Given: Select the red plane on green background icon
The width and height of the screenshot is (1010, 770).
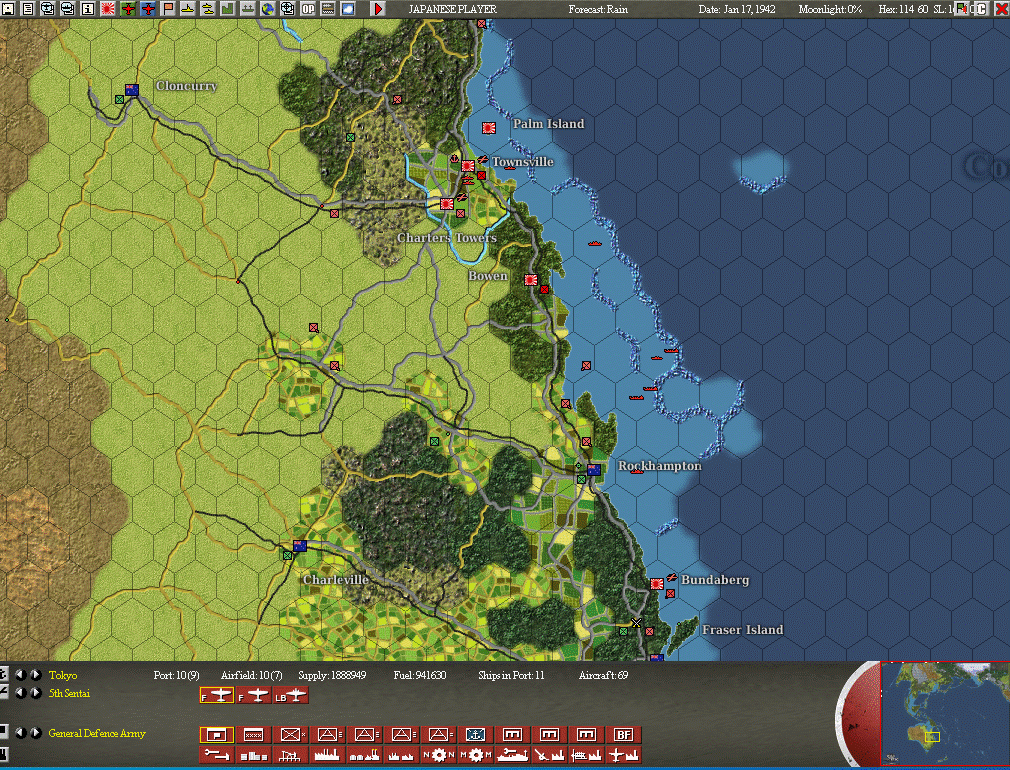Looking at the screenshot, I should click(128, 9).
